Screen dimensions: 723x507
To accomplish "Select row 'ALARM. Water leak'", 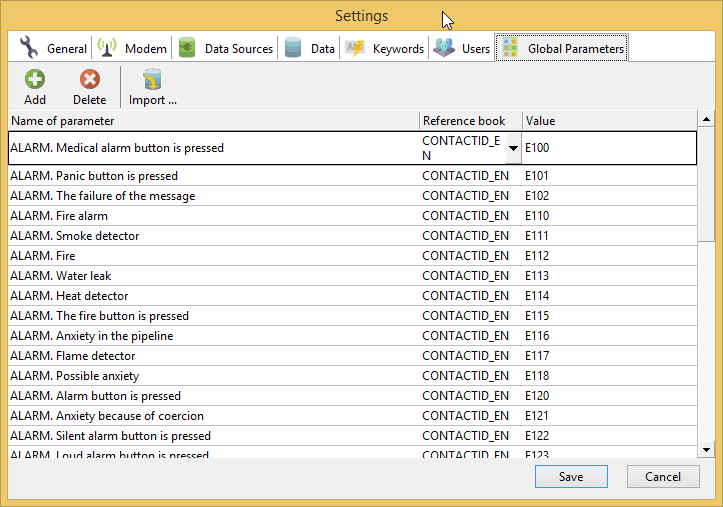I will tap(352, 276).
